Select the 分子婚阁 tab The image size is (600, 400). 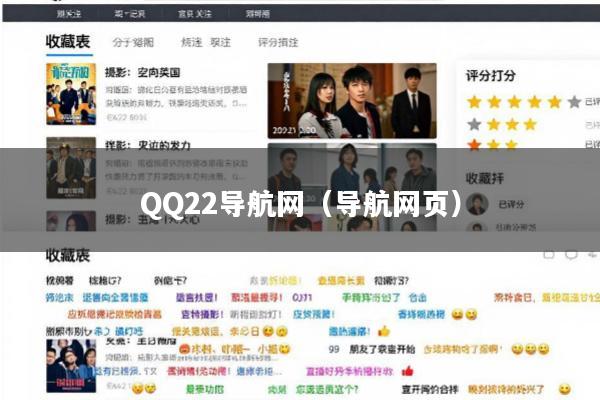point(133,42)
